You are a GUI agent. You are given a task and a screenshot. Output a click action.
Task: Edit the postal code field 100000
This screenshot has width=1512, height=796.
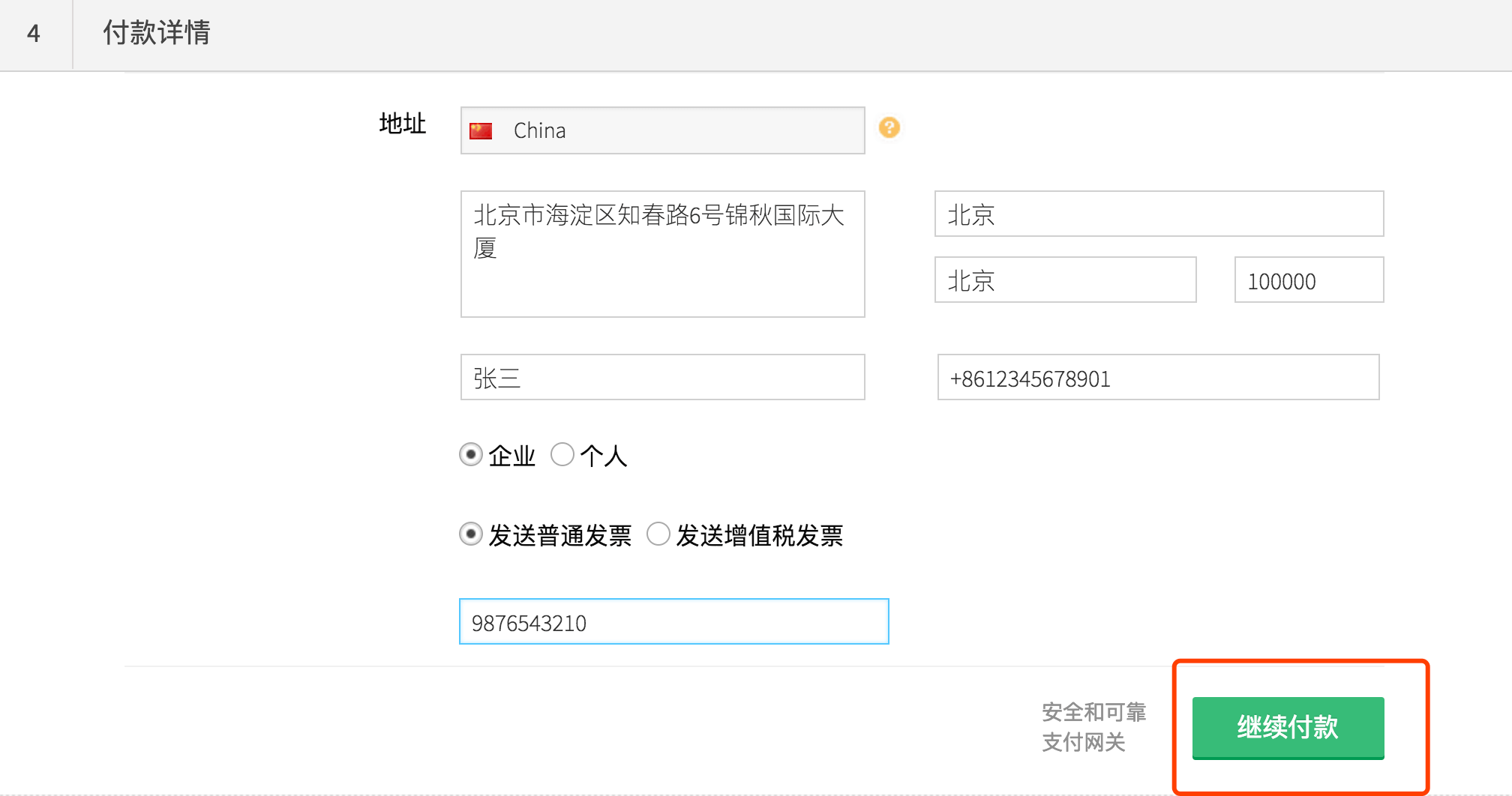point(1309,280)
